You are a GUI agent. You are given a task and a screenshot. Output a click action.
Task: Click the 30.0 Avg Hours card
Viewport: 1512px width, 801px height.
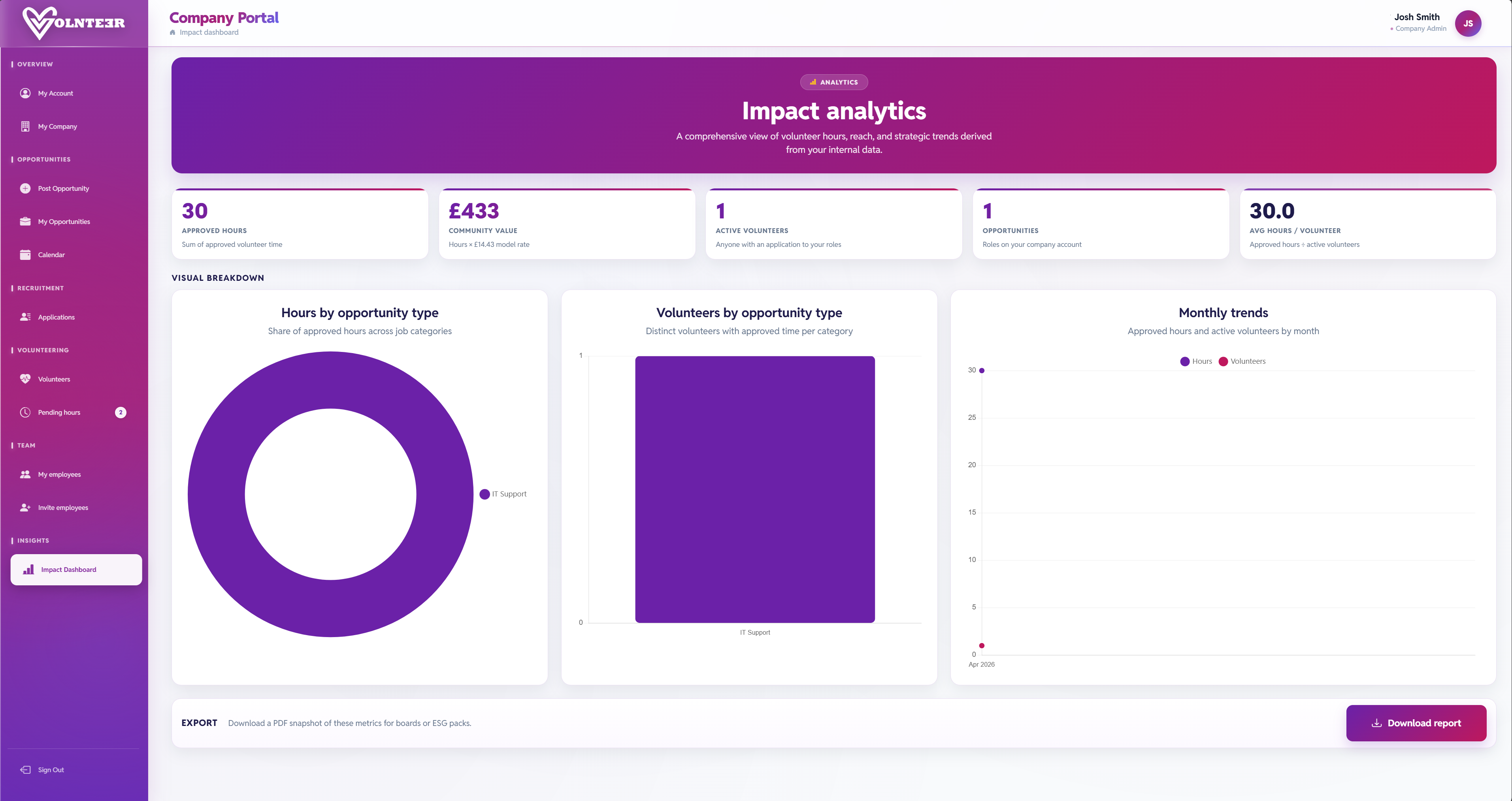[x=1368, y=224]
